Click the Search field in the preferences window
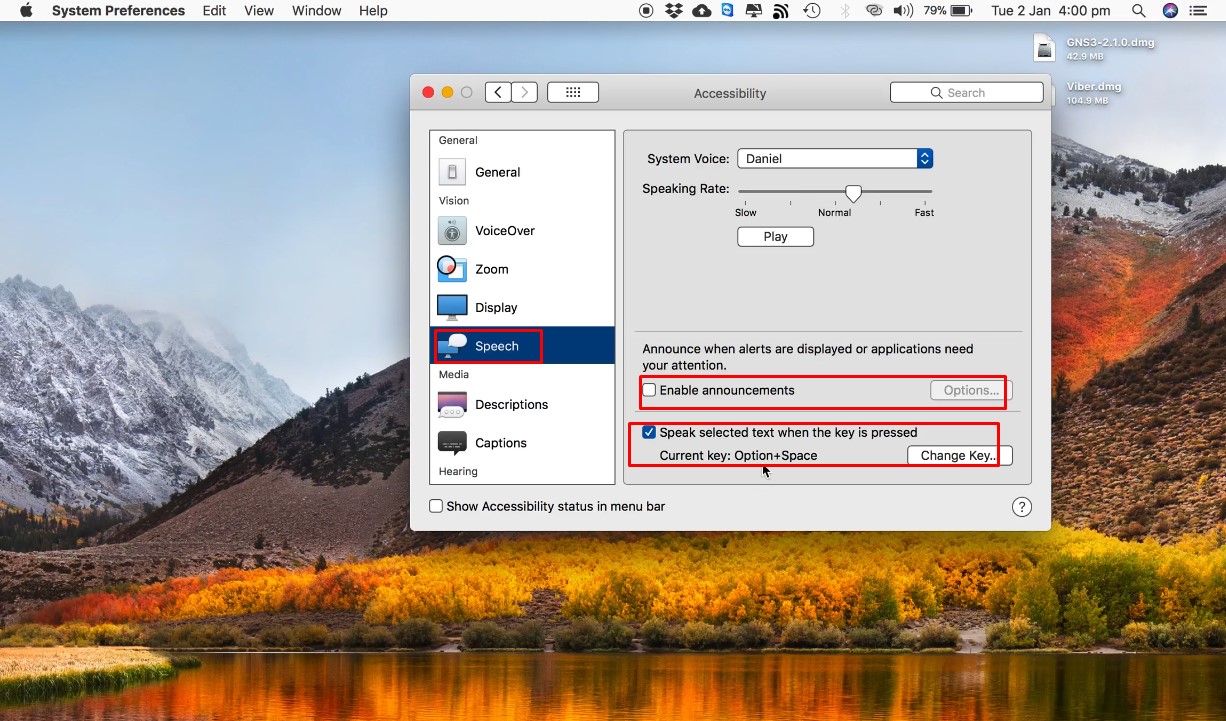The image size is (1226, 721). coord(966,92)
